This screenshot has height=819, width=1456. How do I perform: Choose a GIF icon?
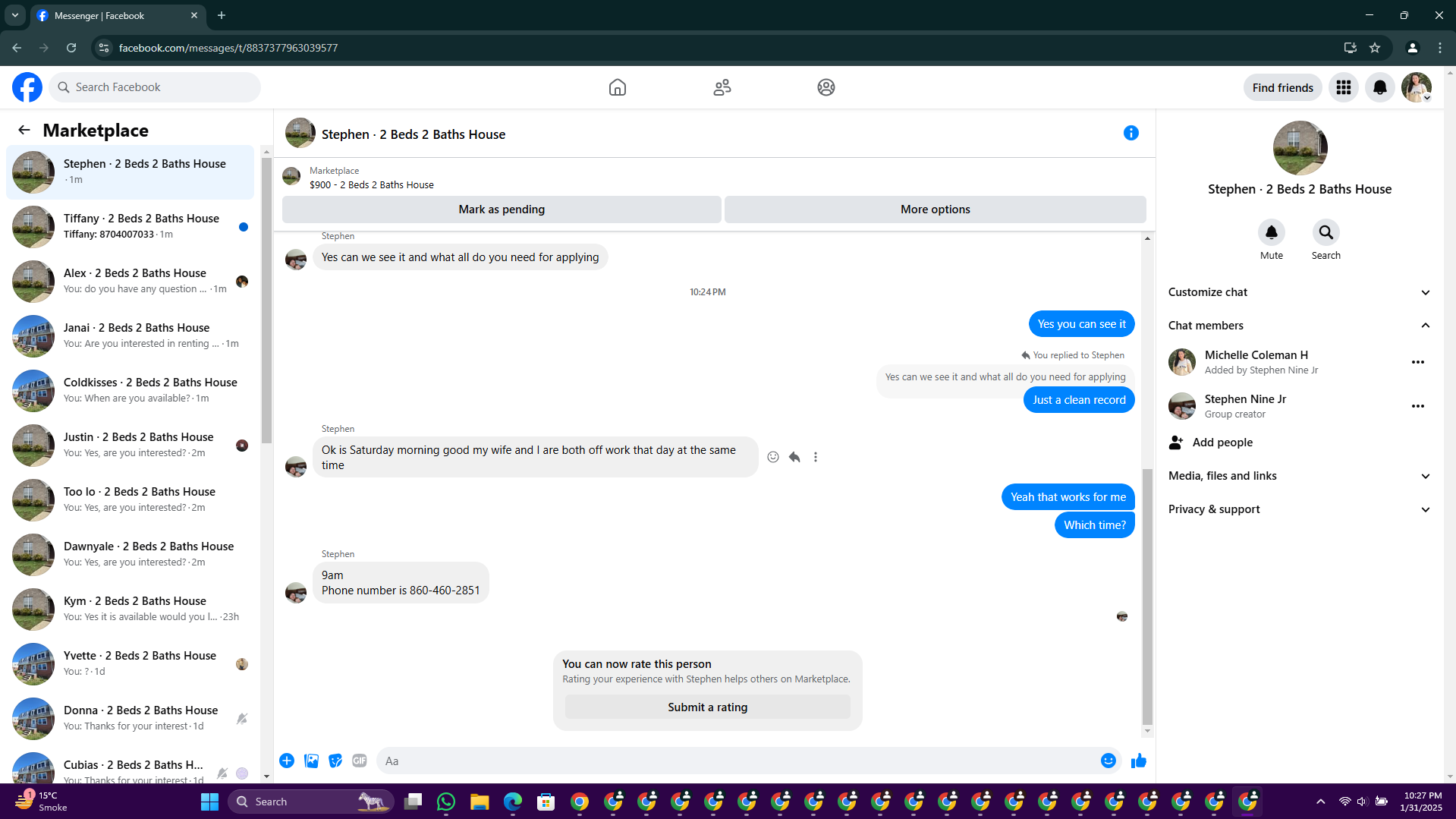click(x=360, y=761)
